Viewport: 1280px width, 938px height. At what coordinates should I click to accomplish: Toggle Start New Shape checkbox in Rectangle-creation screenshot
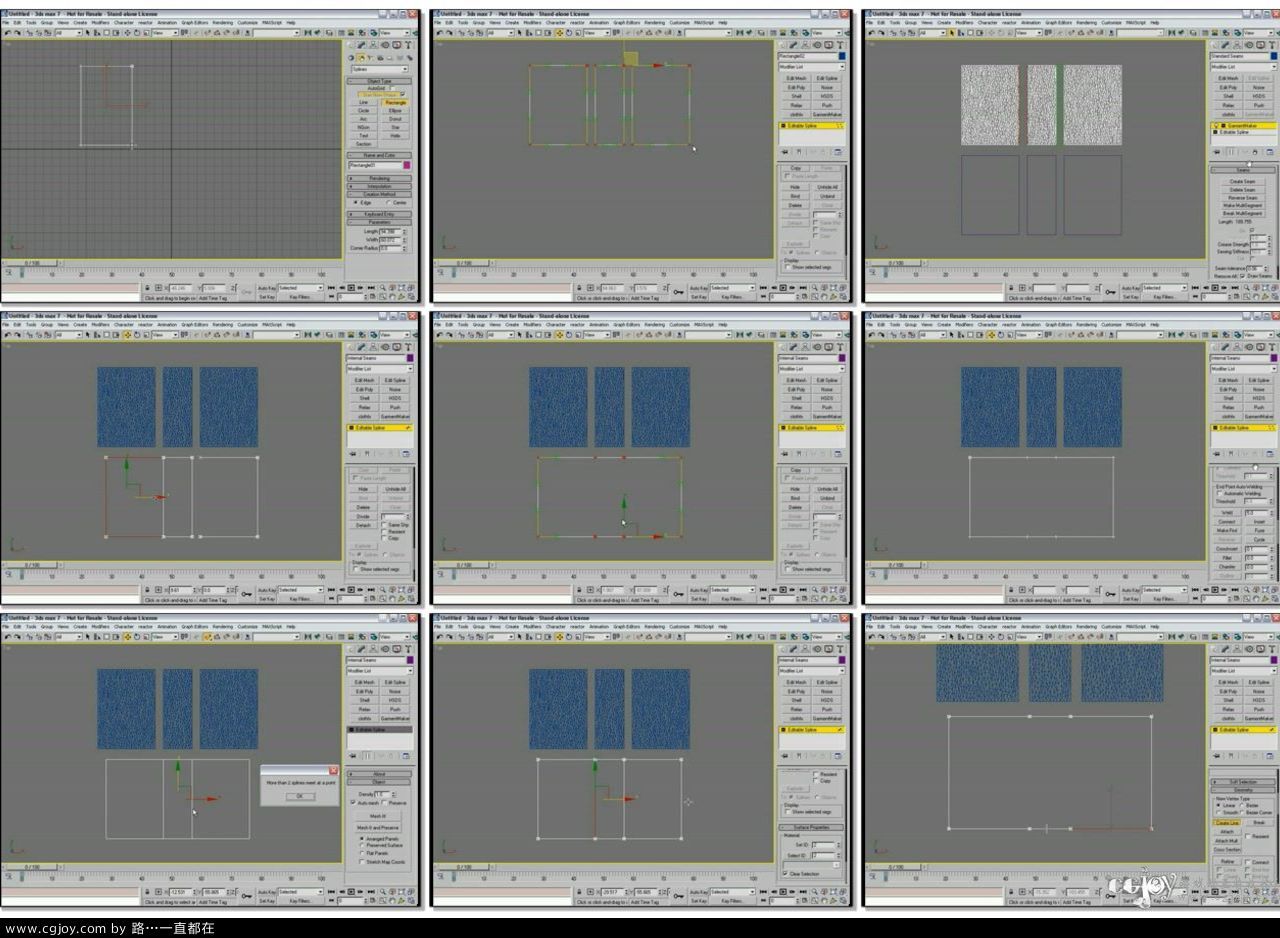tap(402, 94)
